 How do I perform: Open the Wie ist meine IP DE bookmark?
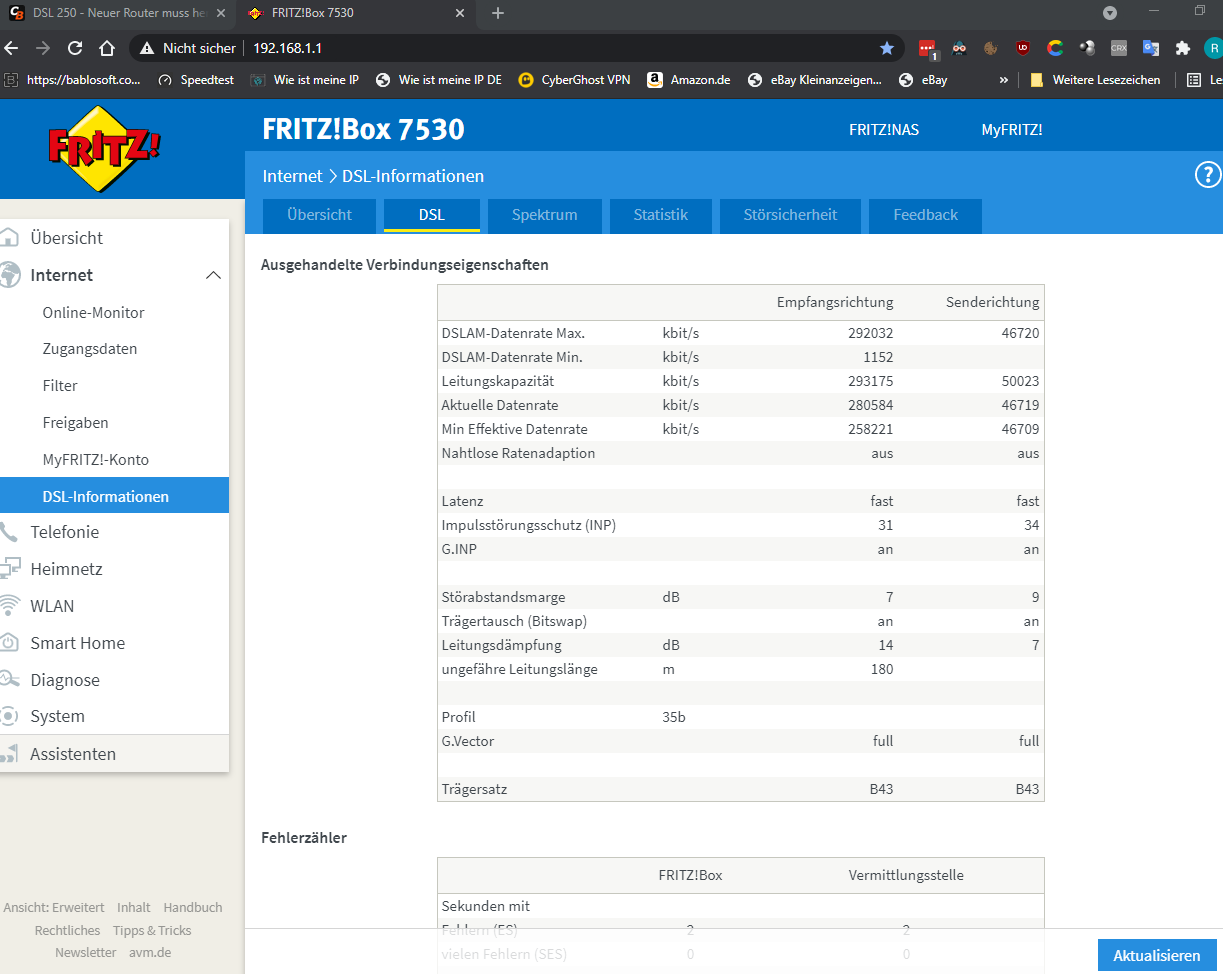pyautogui.click(x=438, y=80)
